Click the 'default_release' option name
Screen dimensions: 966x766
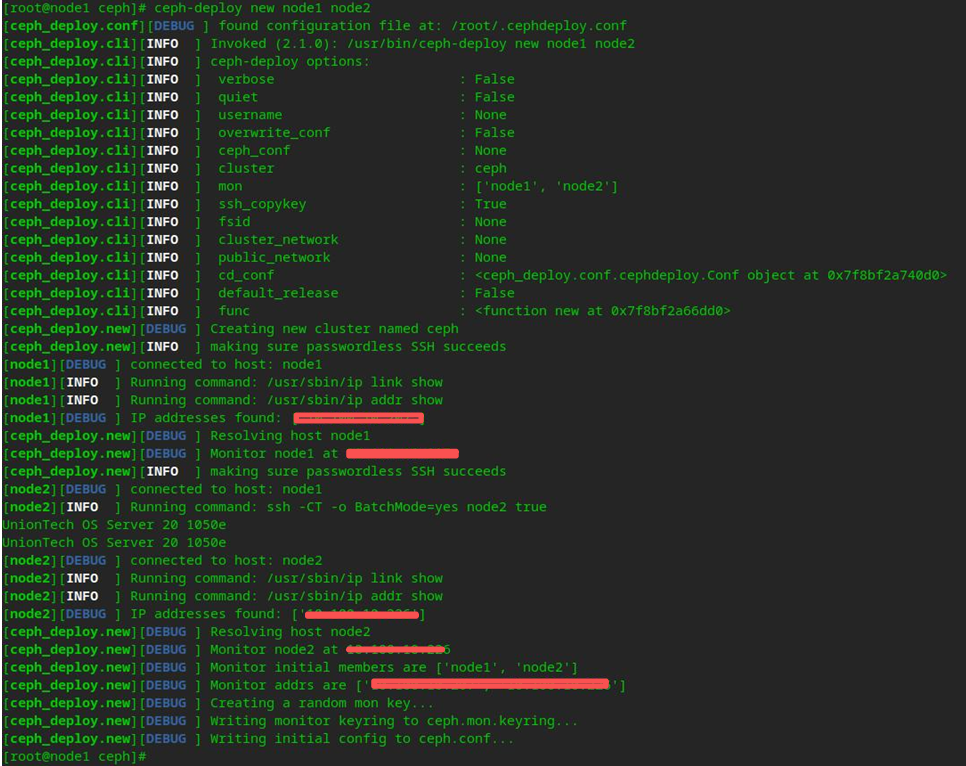pyautogui.click(x=278, y=294)
